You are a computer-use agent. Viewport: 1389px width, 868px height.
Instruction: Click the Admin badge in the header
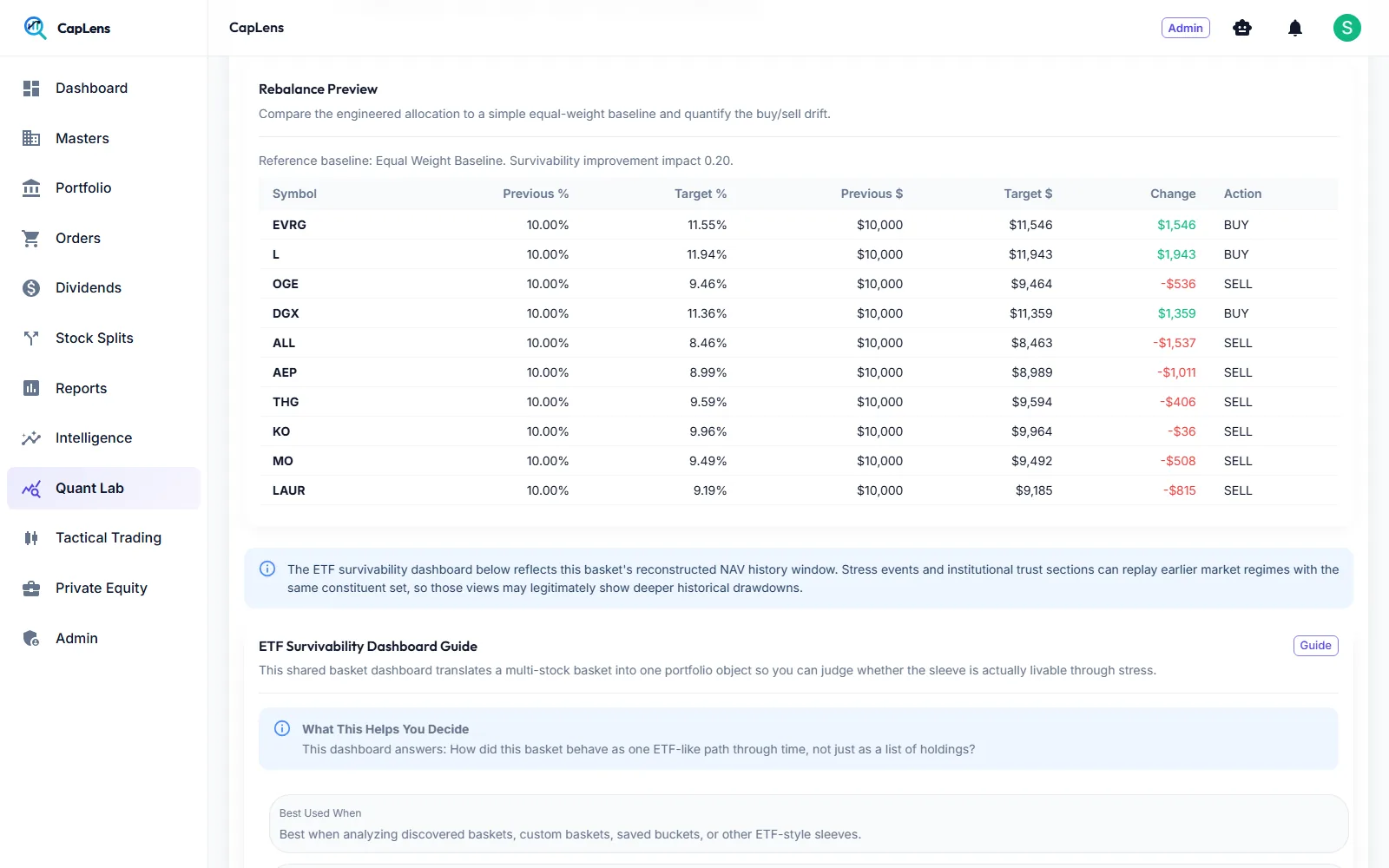tap(1186, 28)
